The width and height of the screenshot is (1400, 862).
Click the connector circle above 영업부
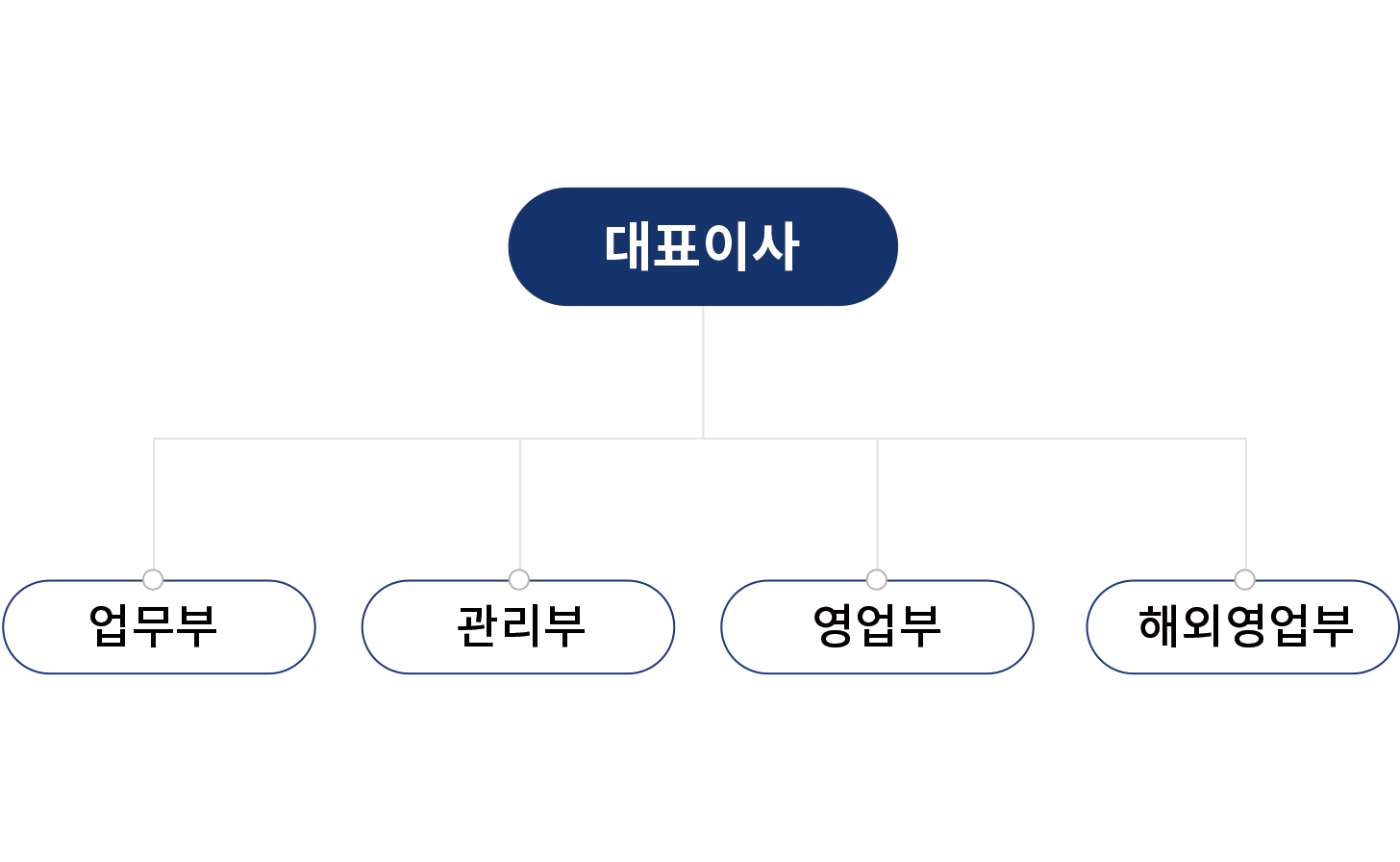[x=876, y=579]
